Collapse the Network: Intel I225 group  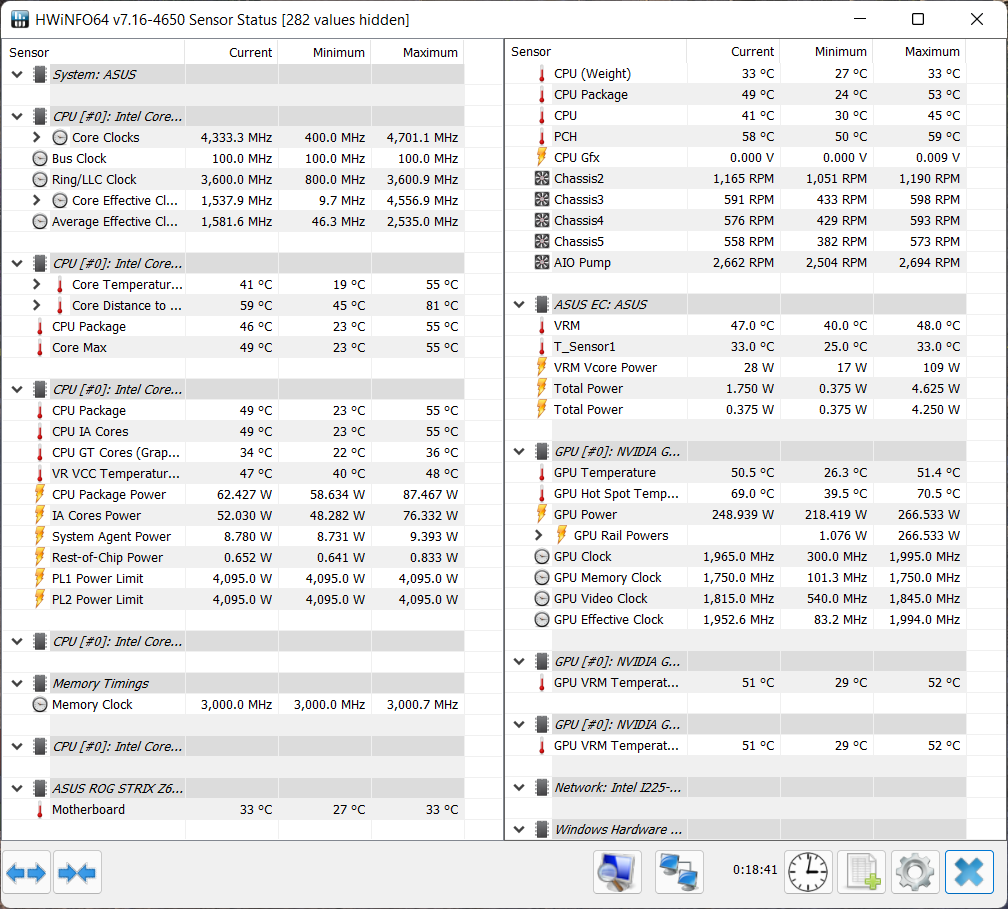point(519,788)
